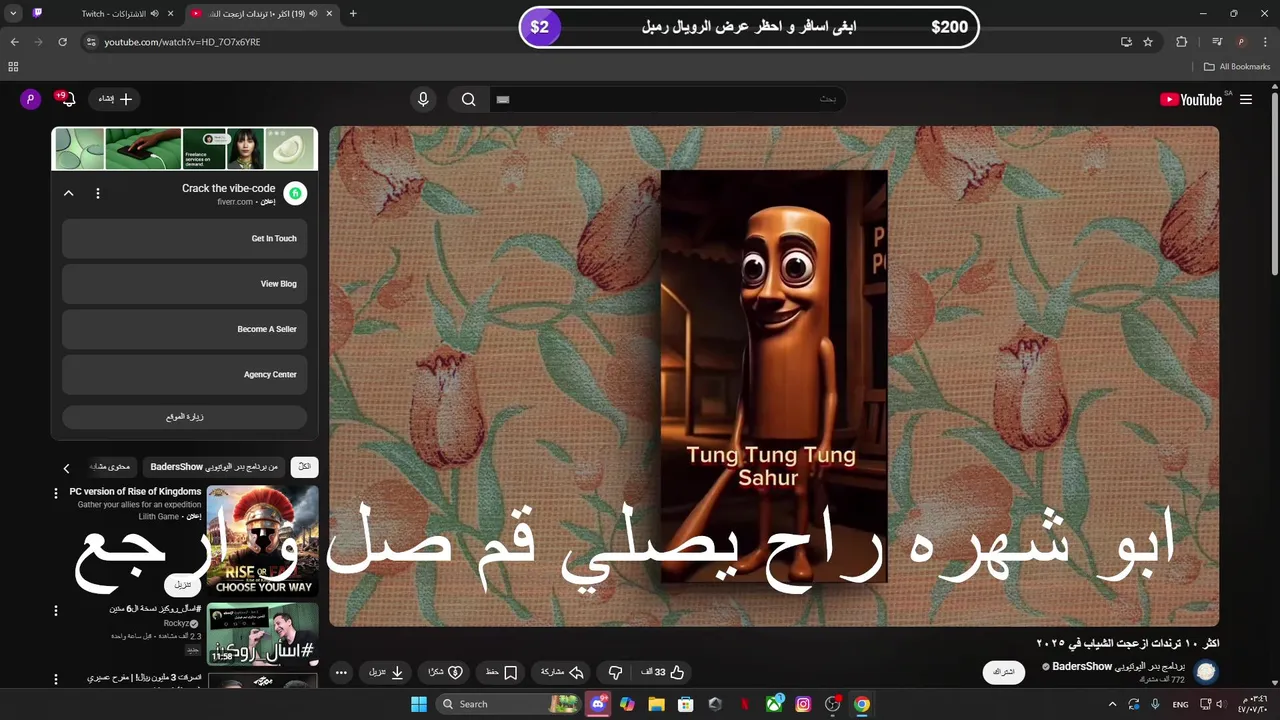Open the Windows Start menu
This screenshot has width=1280, height=720.
coord(419,704)
